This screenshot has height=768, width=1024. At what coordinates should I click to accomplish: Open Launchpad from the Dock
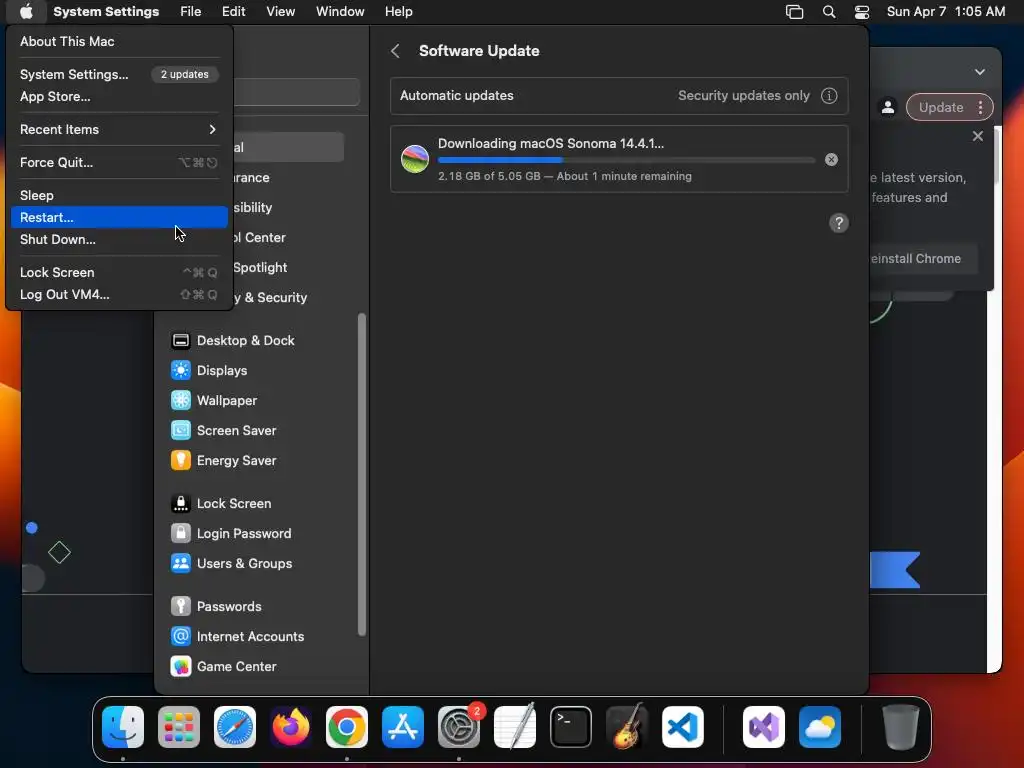point(179,727)
